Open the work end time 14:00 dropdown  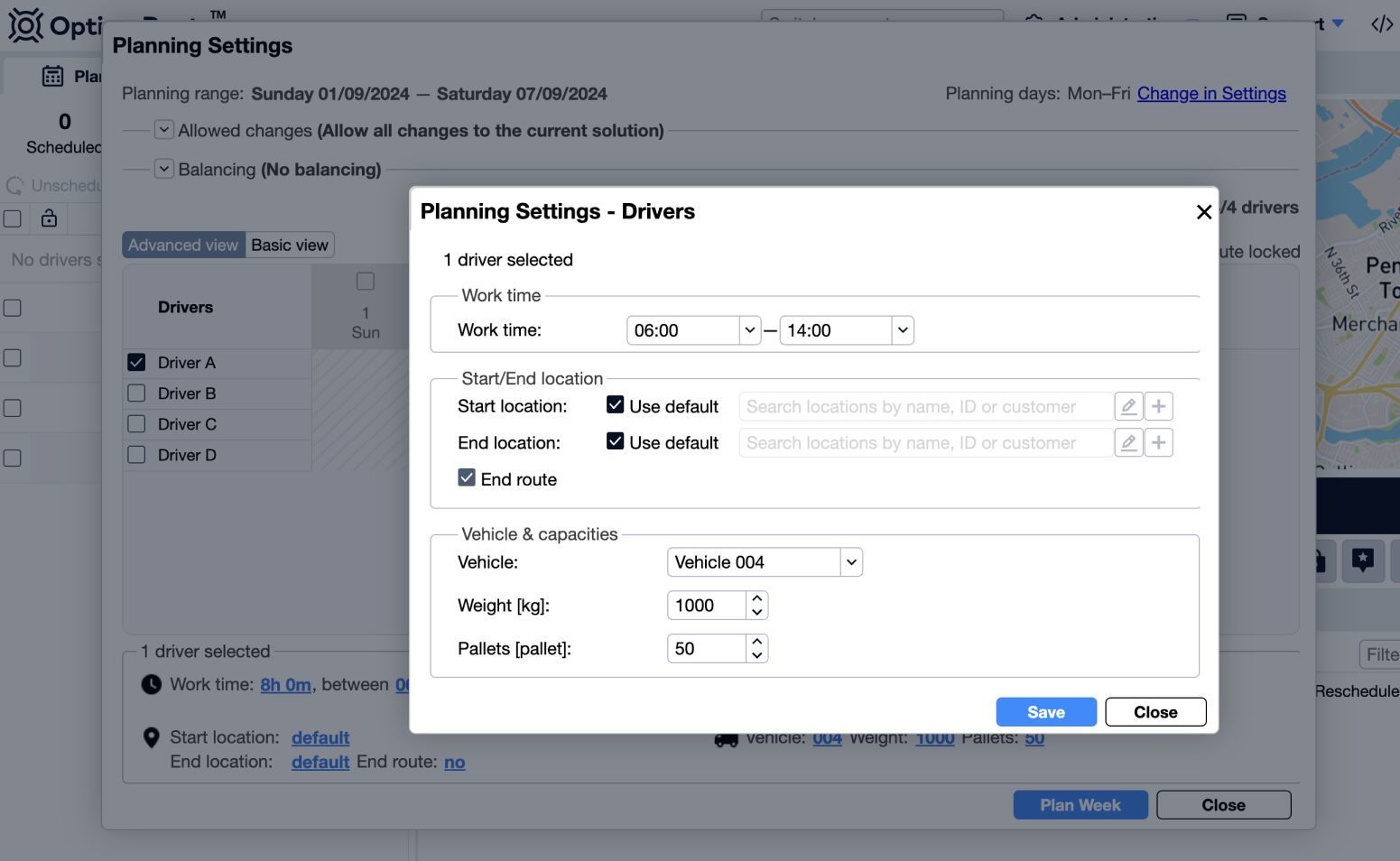coord(902,330)
